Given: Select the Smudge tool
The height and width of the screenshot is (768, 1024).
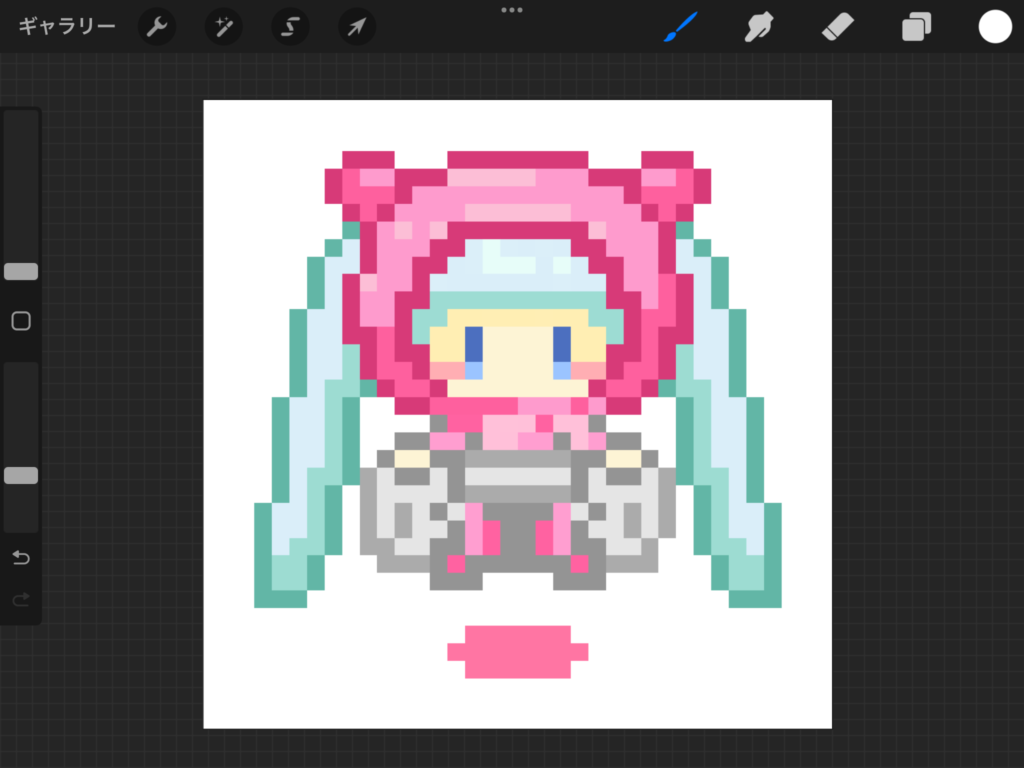Looking at the screenshot, I should point(759,27).
